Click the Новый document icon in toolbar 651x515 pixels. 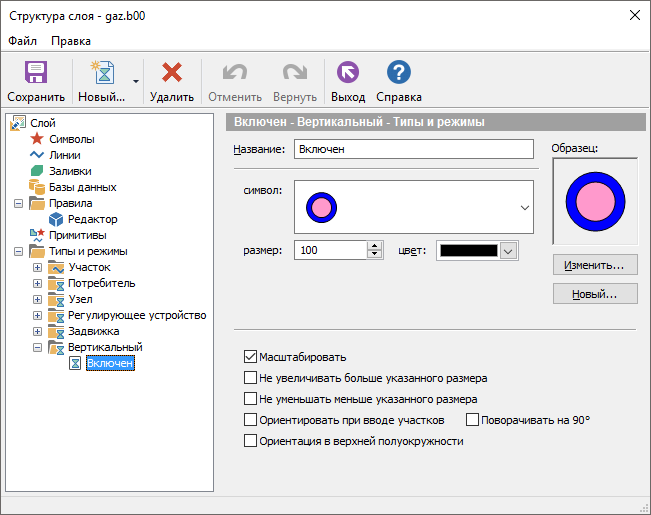(101, 73)
